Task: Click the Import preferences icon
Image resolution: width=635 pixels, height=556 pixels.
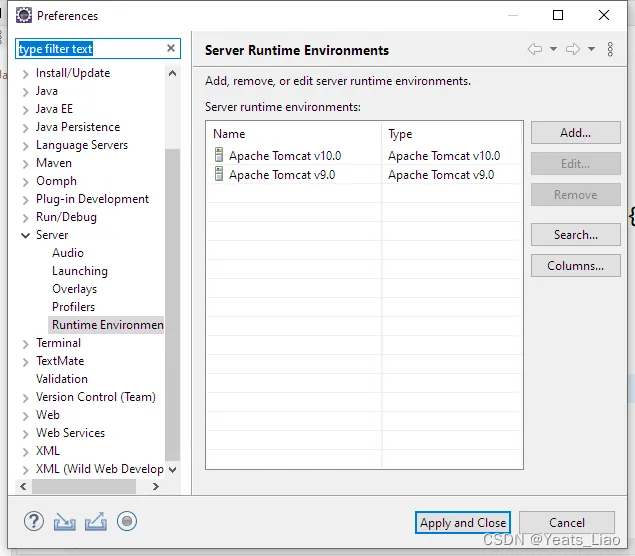Action: coord(64,522)
